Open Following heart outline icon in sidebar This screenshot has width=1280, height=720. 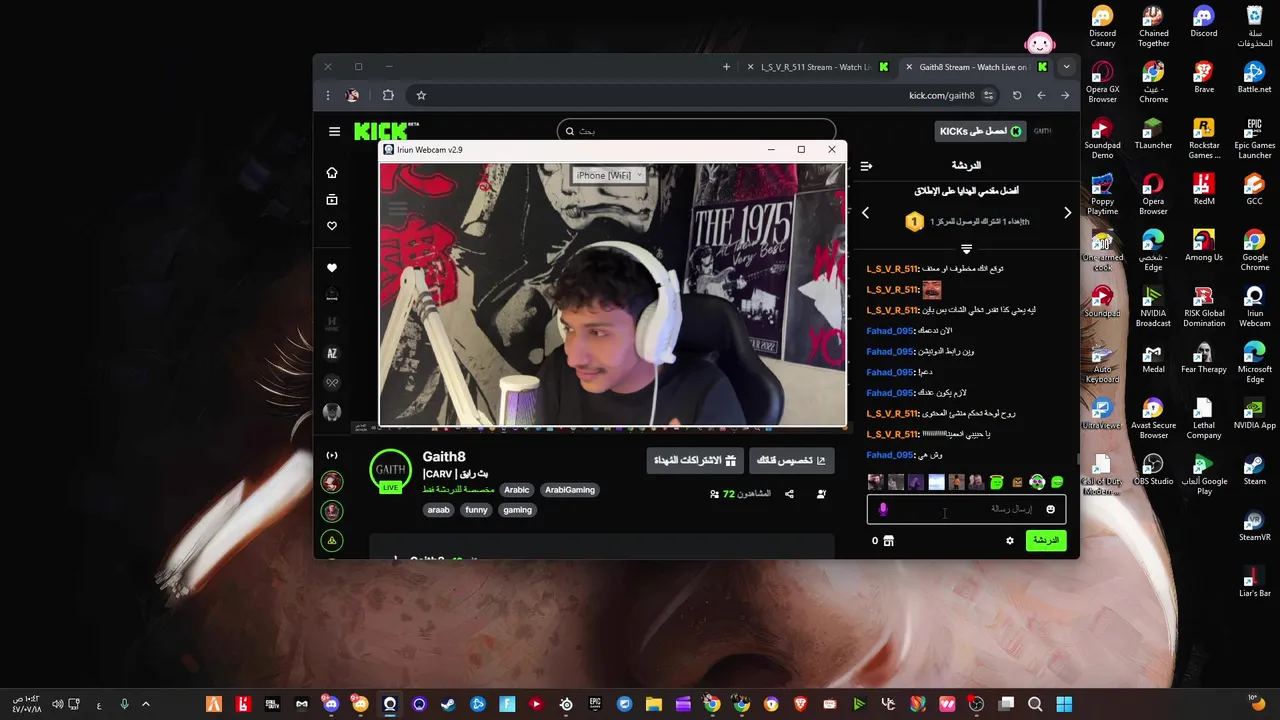[332, 226]
